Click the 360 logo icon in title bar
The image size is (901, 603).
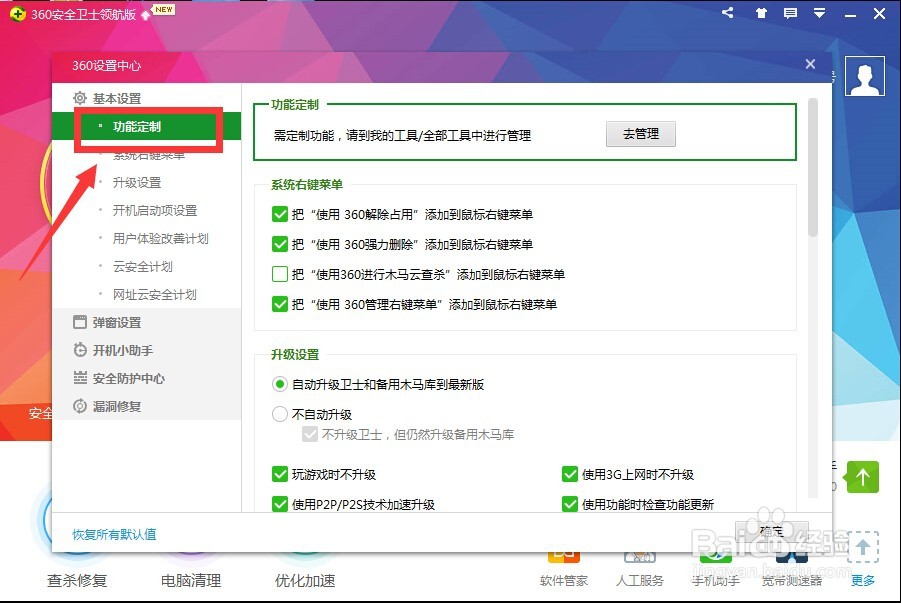pyautogui.click(x=18, y=14)
